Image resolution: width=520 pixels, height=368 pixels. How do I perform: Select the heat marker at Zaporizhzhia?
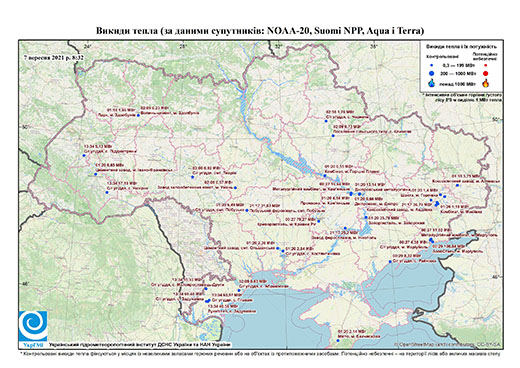point(366,218)
